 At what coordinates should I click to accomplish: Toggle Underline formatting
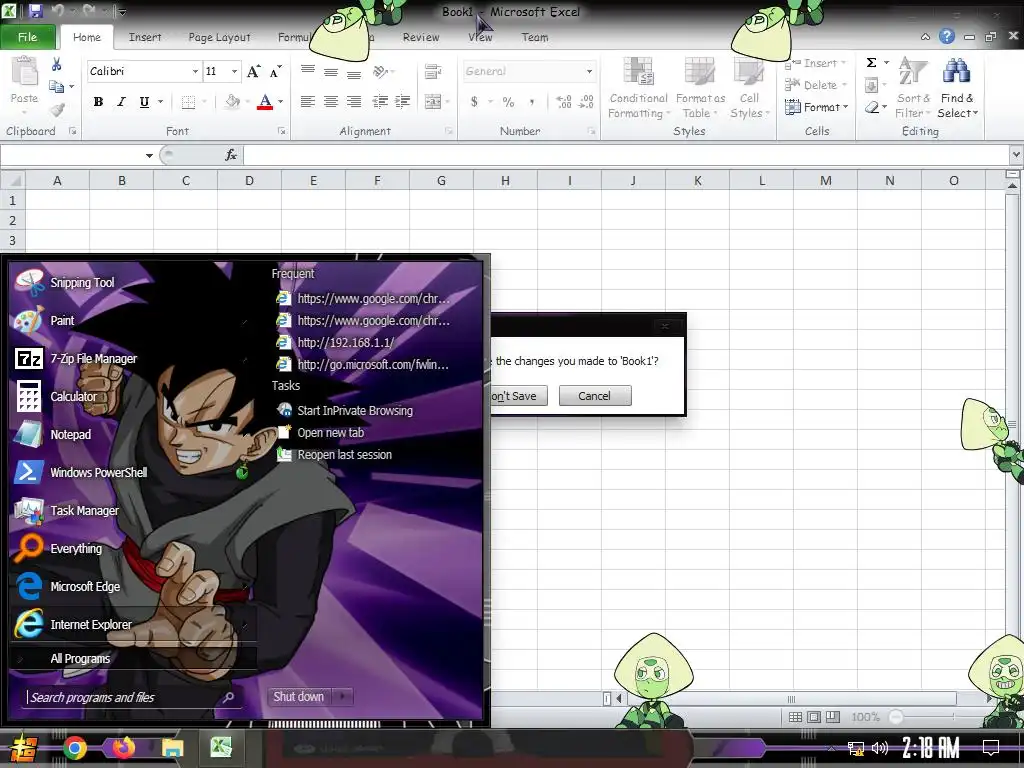click(144, 101)
